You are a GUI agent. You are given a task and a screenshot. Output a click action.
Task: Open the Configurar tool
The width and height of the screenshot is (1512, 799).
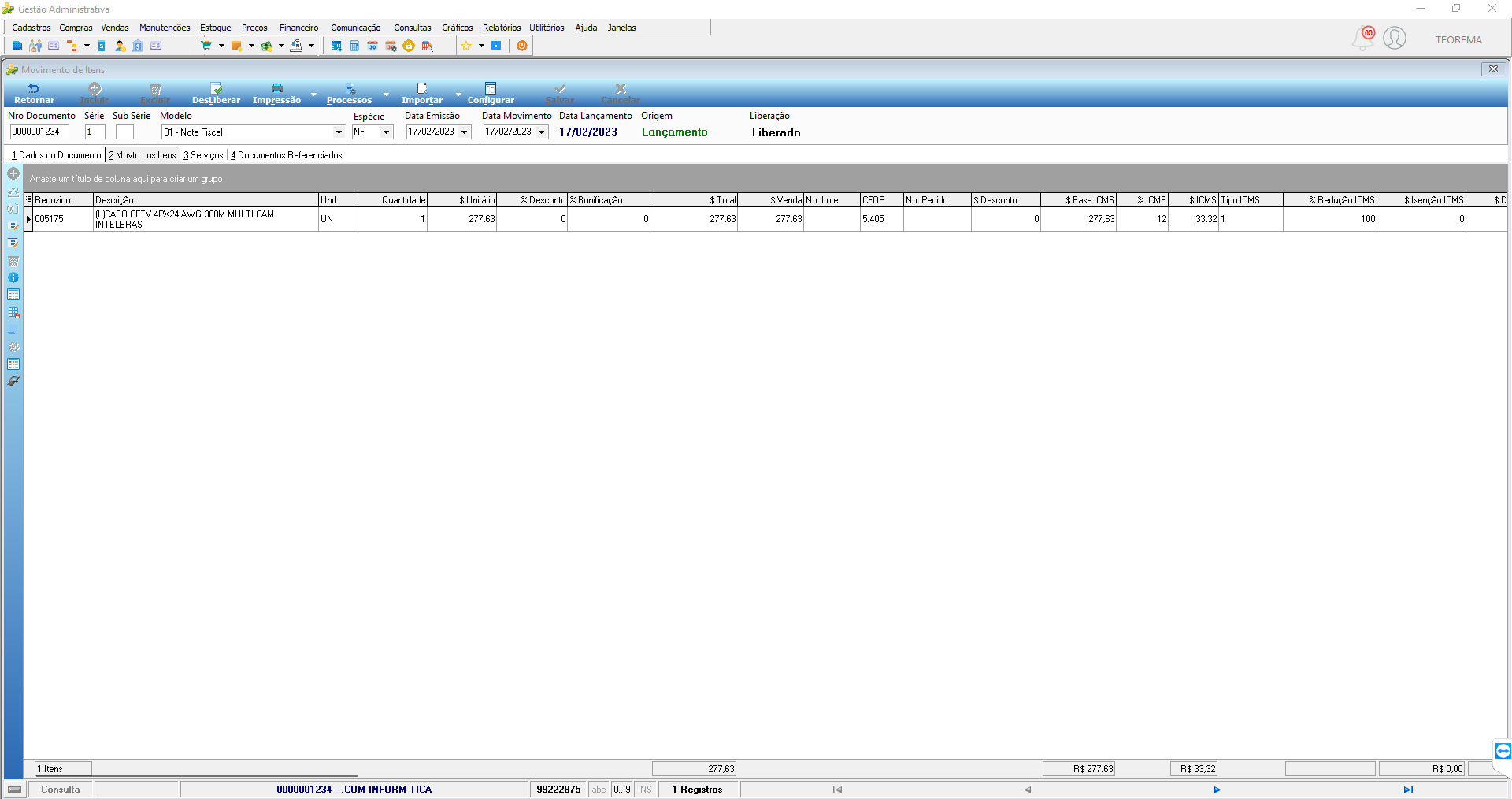tap(491, 94)
